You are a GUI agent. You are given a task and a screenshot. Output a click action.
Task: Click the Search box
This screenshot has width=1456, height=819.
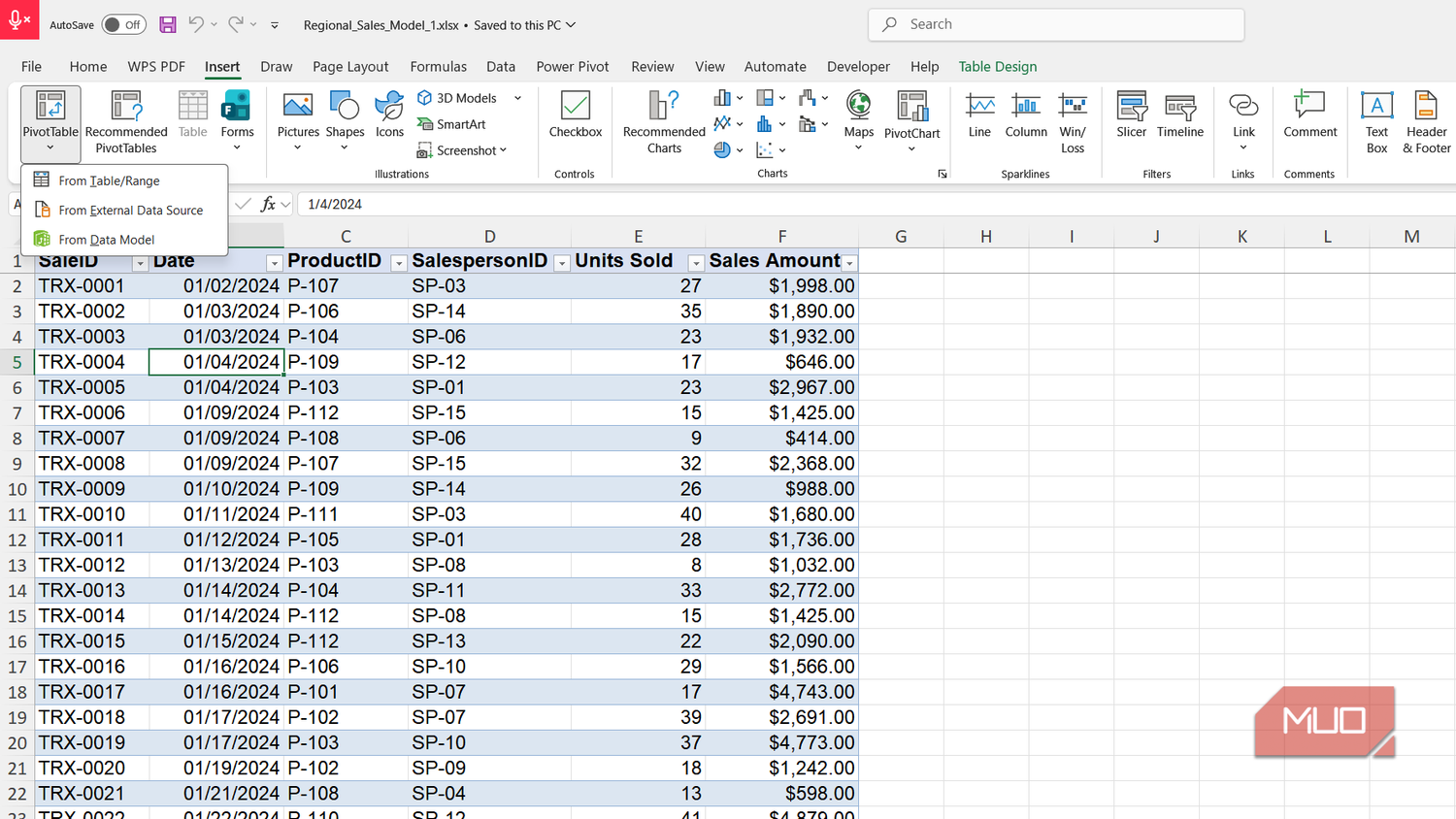point(1056,24)
